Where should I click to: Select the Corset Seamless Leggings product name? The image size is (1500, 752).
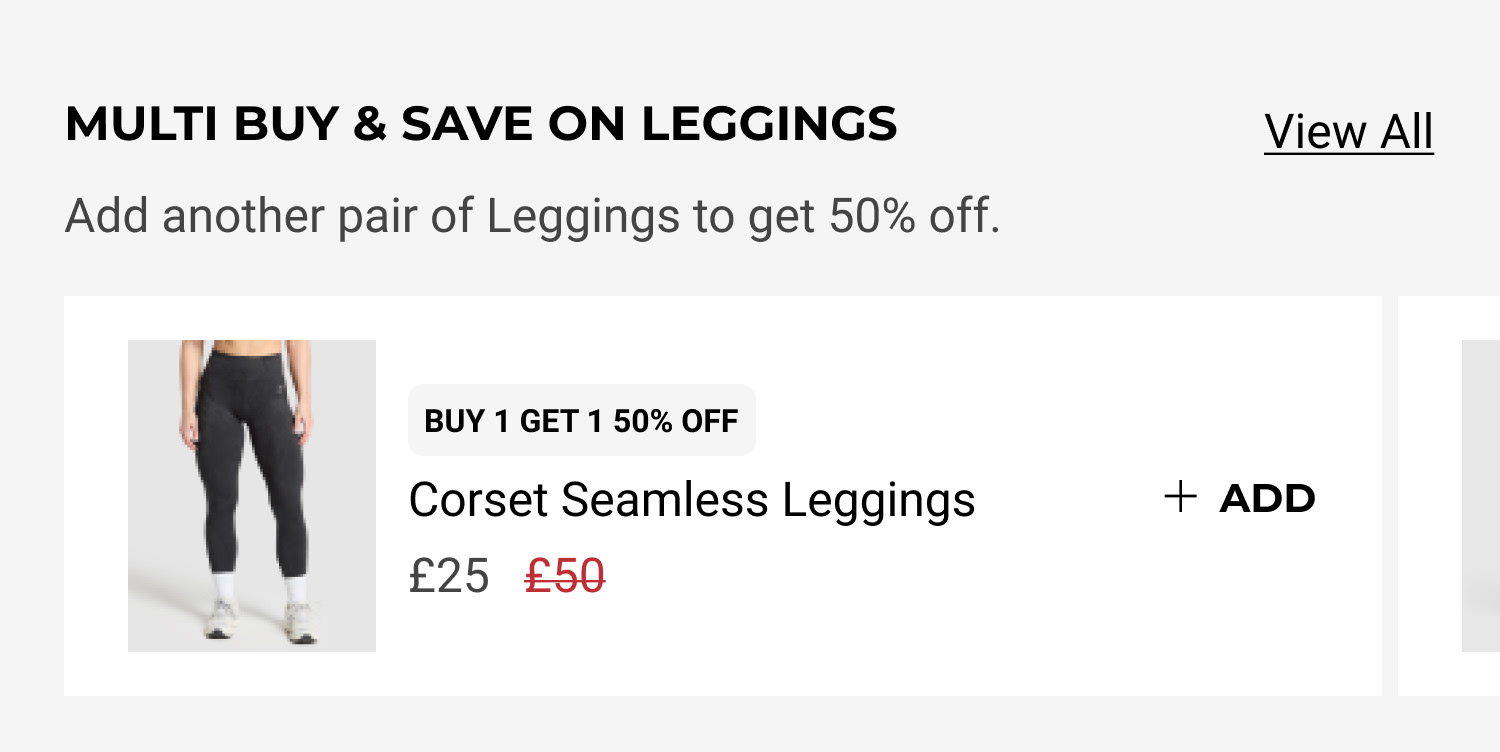pyautogui.click(x=692, y=500)
